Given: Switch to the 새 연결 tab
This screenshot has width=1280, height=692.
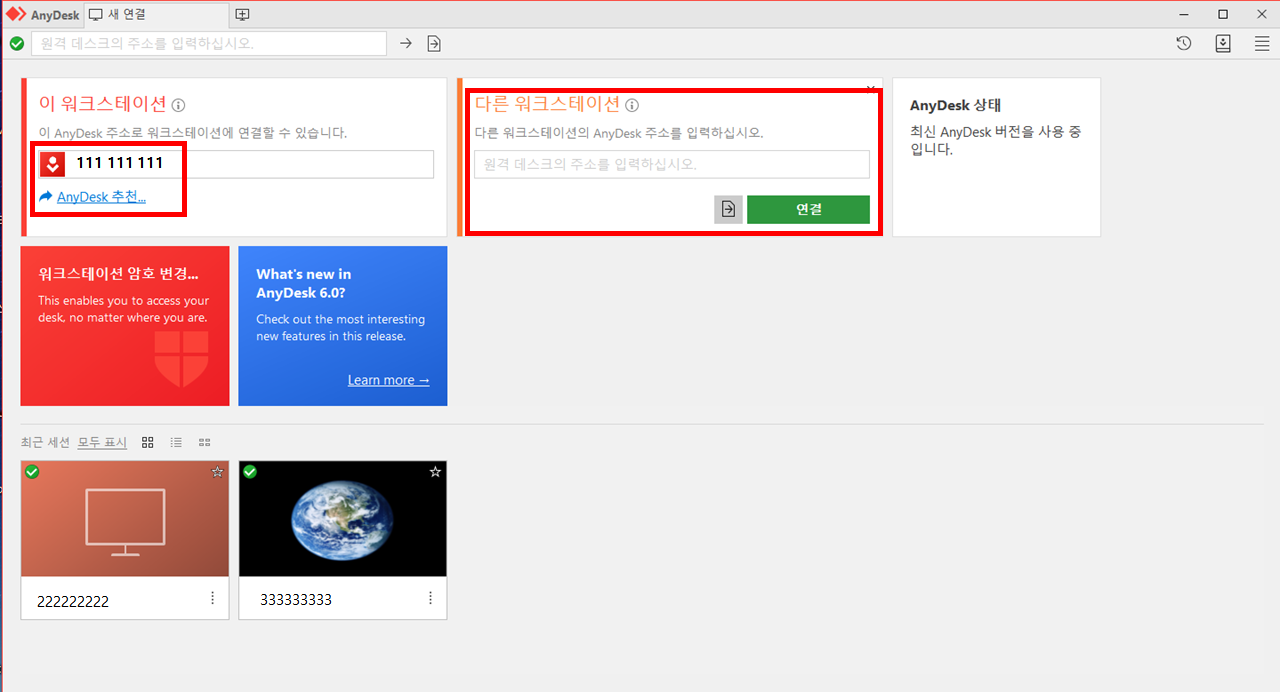Looking at the screenshot, I should pyautogui.click(x=154, y=14).
